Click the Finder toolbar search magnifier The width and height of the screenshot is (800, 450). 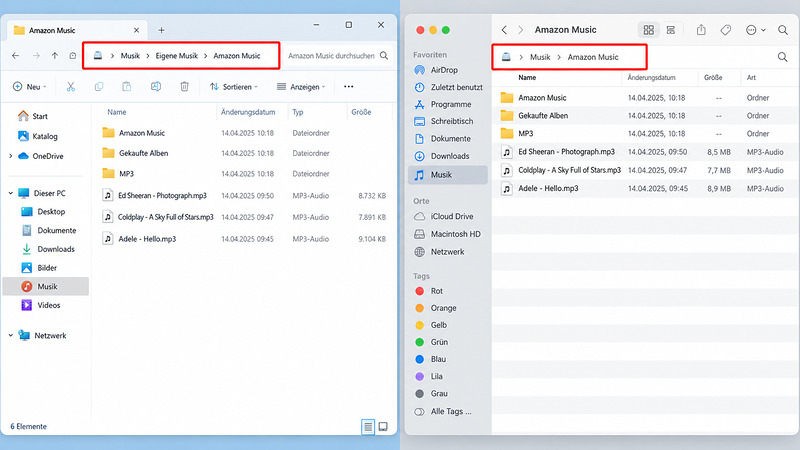pyautogui.click(x=783, y=30)
